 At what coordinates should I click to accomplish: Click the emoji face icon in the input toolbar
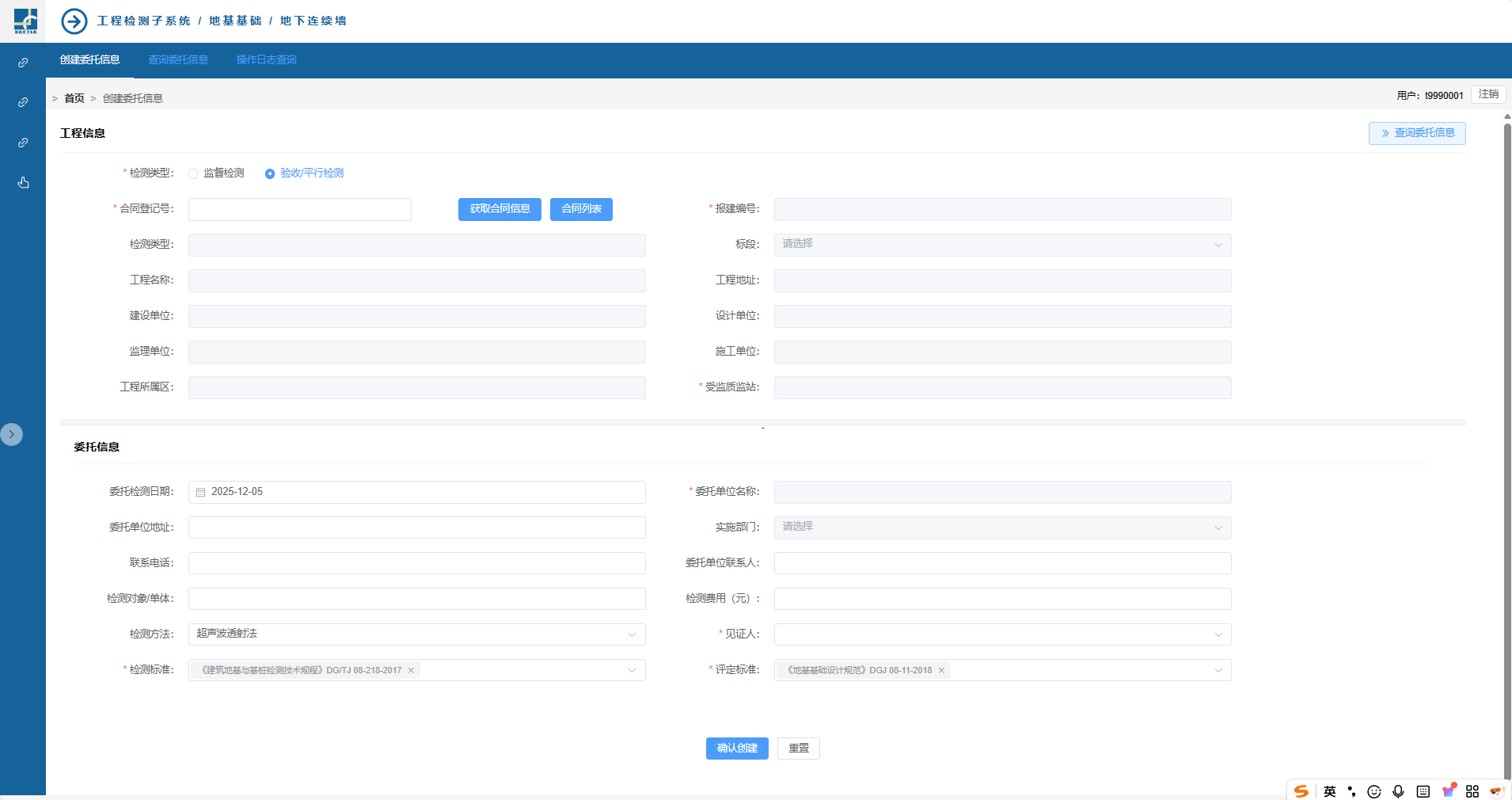1374,791
